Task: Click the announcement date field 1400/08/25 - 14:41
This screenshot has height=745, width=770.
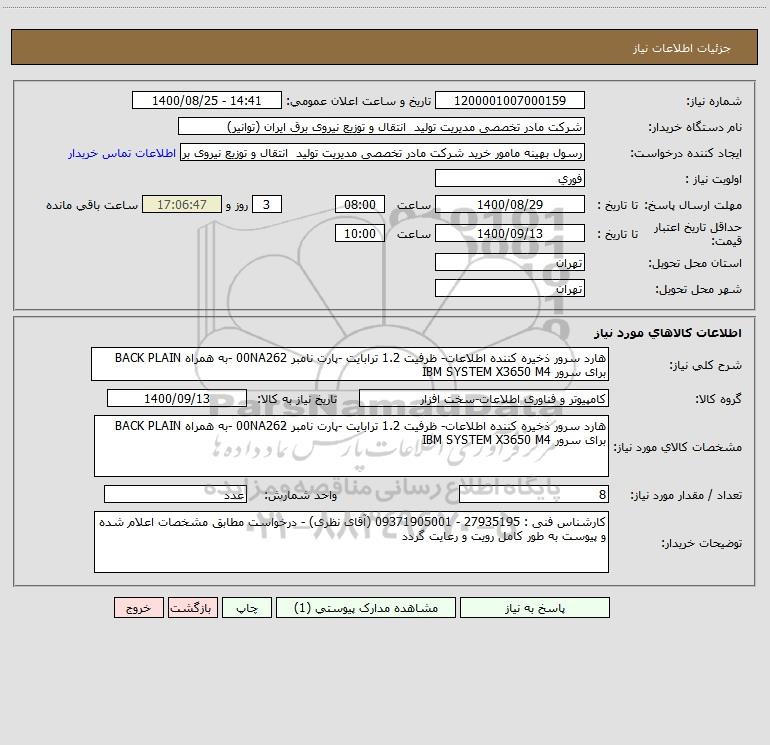Action: [x=207, y=100]
